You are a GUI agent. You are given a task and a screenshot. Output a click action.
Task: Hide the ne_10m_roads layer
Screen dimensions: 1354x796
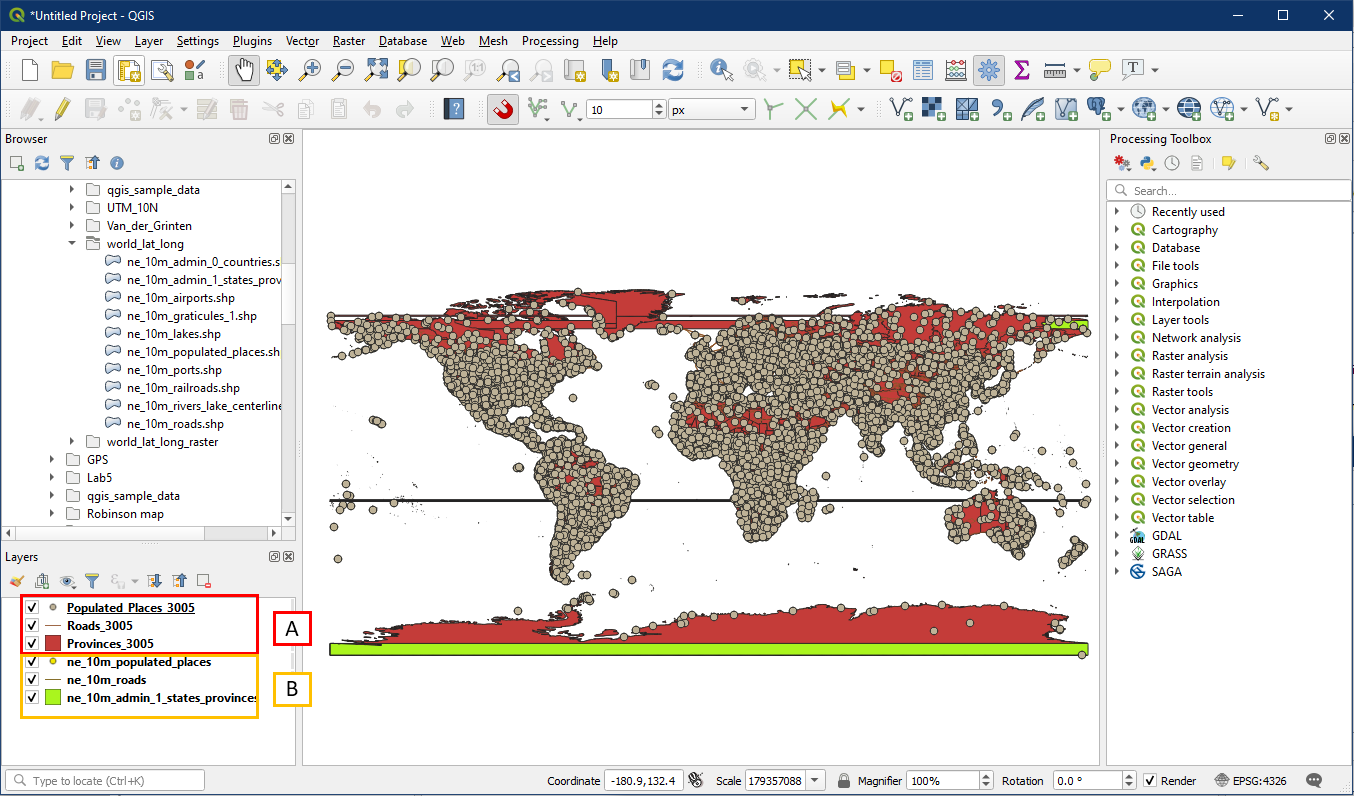[32, 680]
